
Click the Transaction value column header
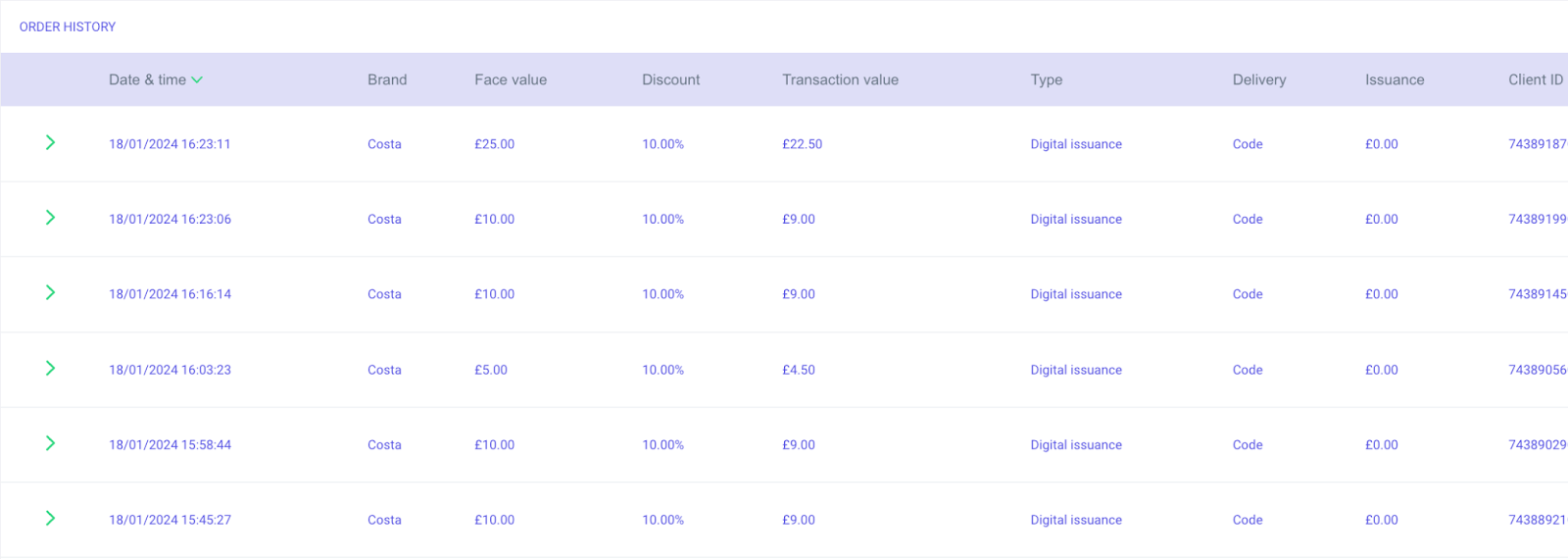840,80
